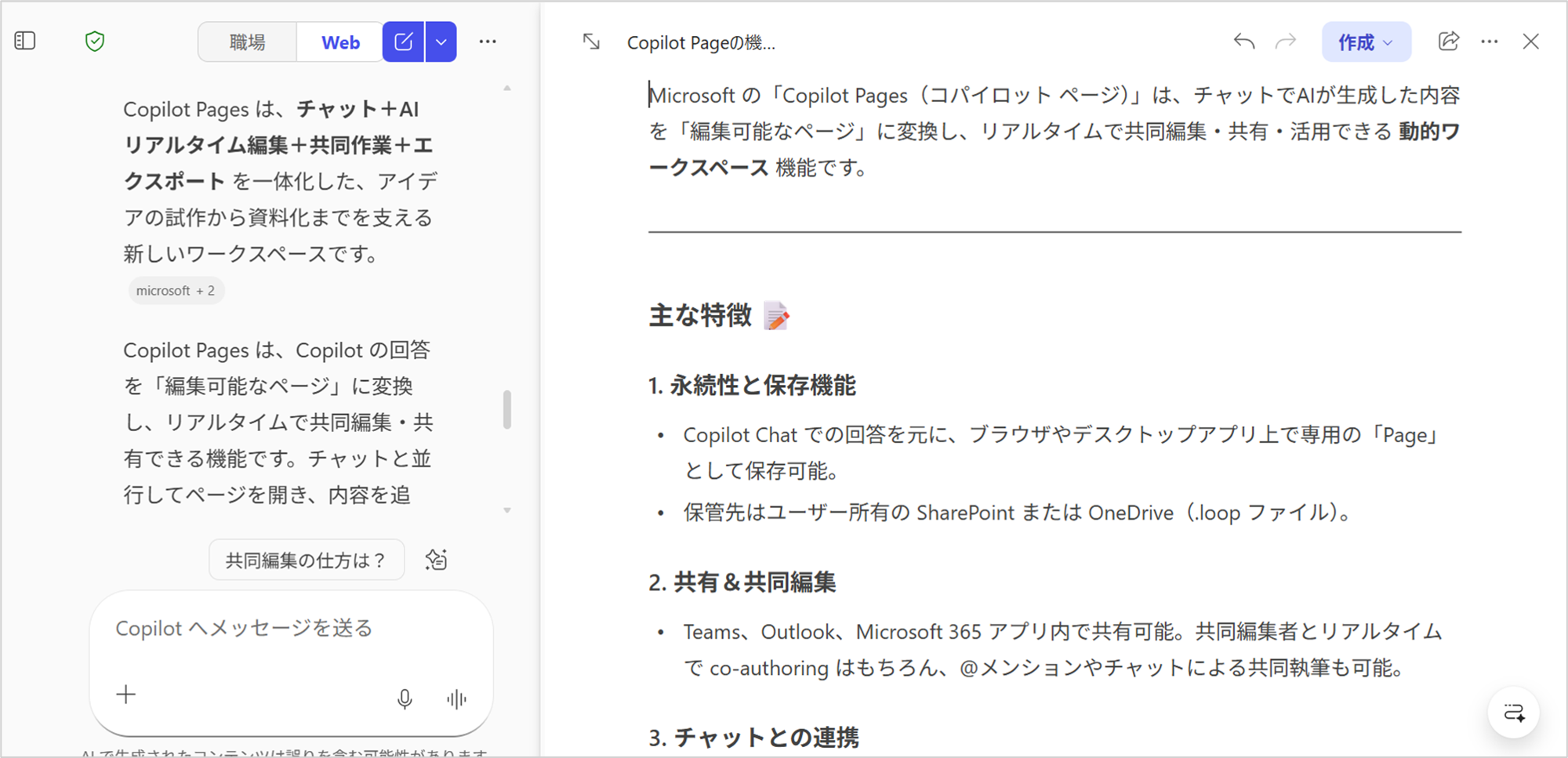Open more options in page header

tap(1490, 42)
